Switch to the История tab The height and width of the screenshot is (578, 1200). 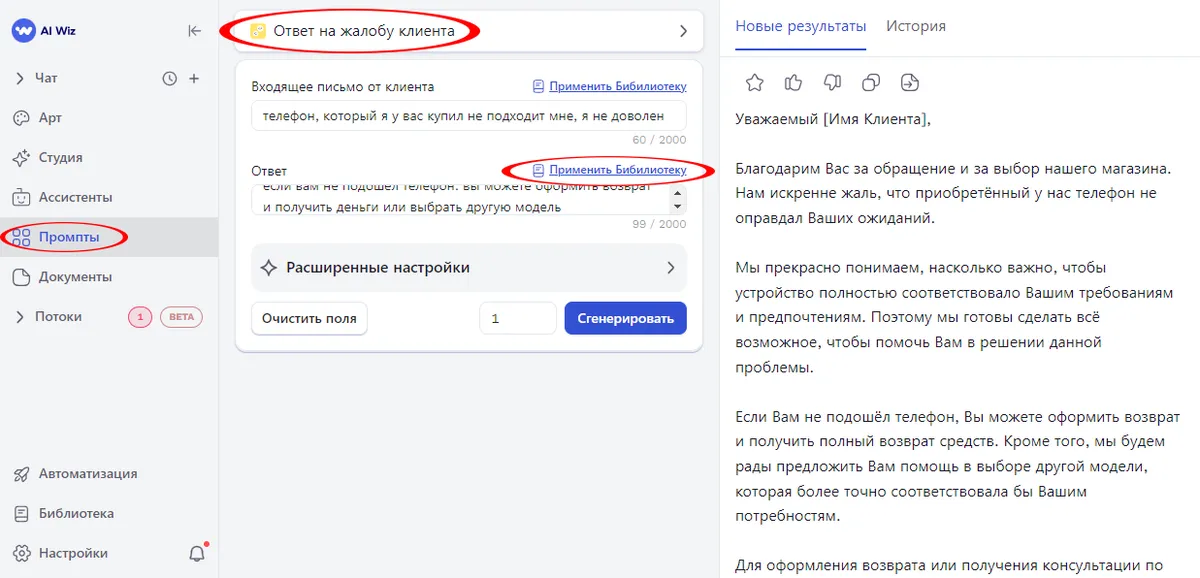[915, 27]
